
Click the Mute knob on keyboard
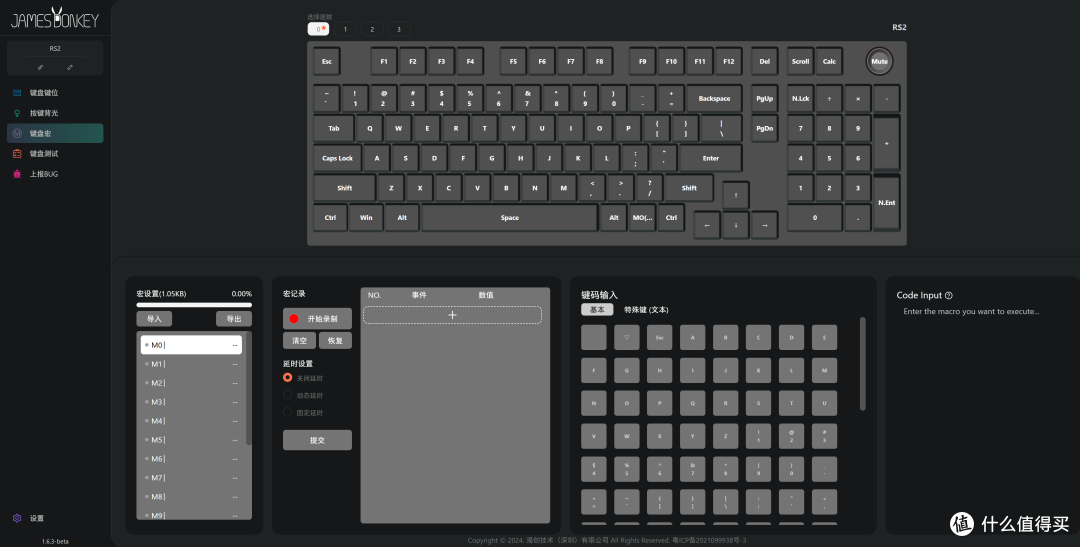point(880,61)
